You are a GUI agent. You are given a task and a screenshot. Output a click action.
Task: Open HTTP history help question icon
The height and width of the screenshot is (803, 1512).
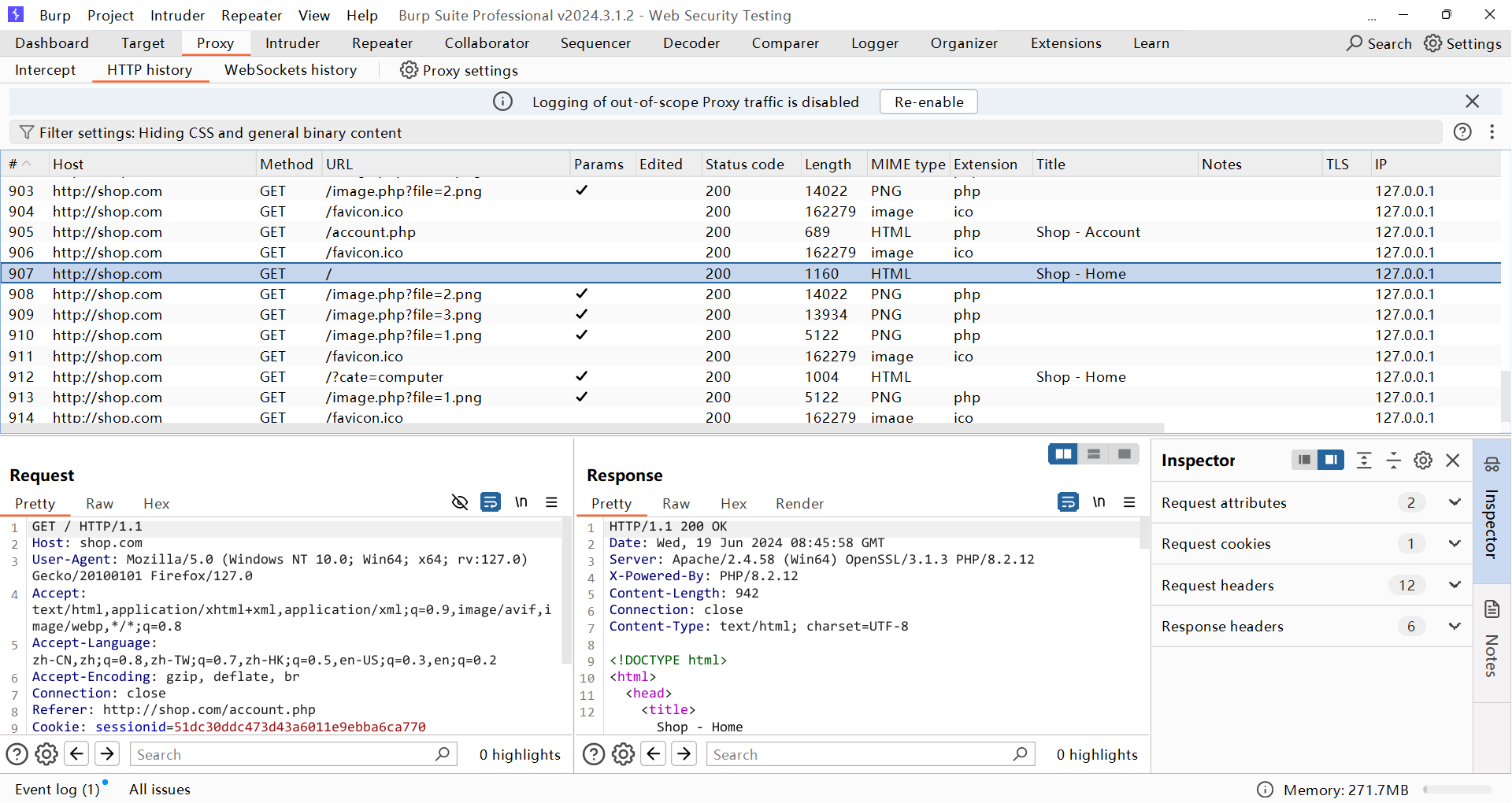click(1462, 132)
